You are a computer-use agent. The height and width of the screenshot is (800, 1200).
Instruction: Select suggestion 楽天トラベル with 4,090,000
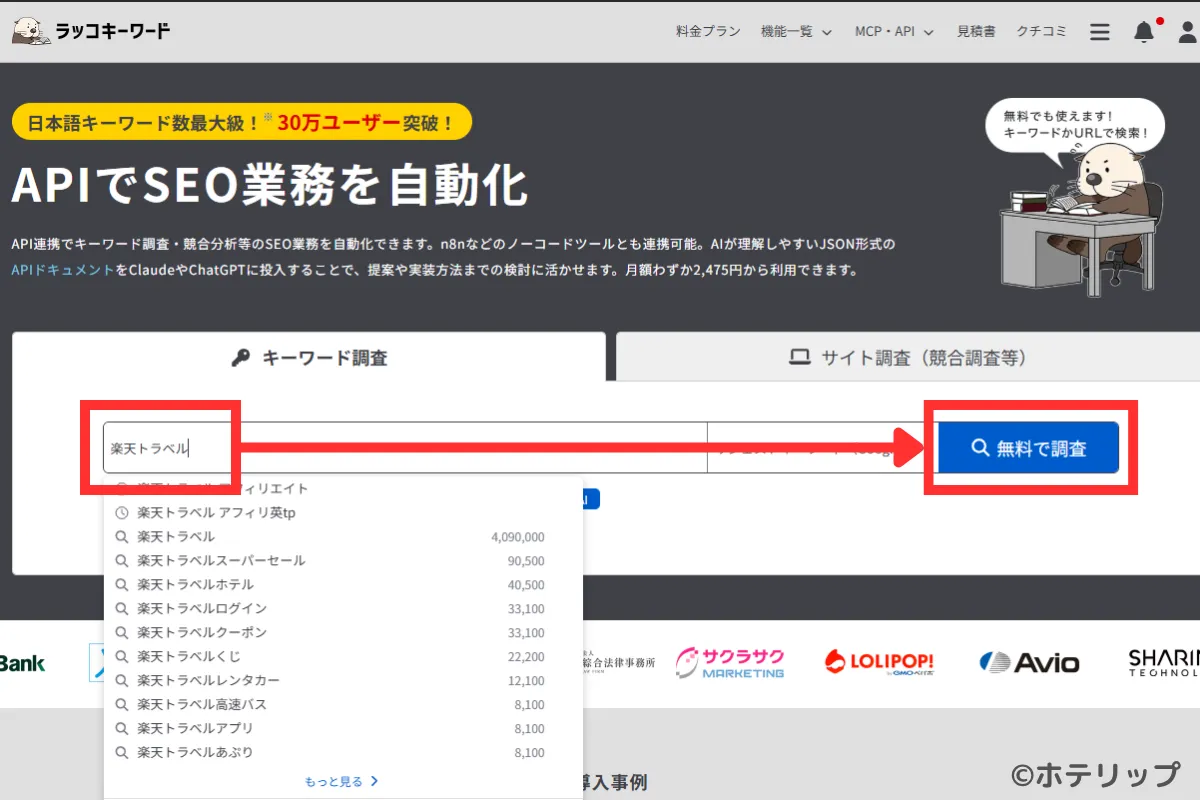(x=343, y=537)
